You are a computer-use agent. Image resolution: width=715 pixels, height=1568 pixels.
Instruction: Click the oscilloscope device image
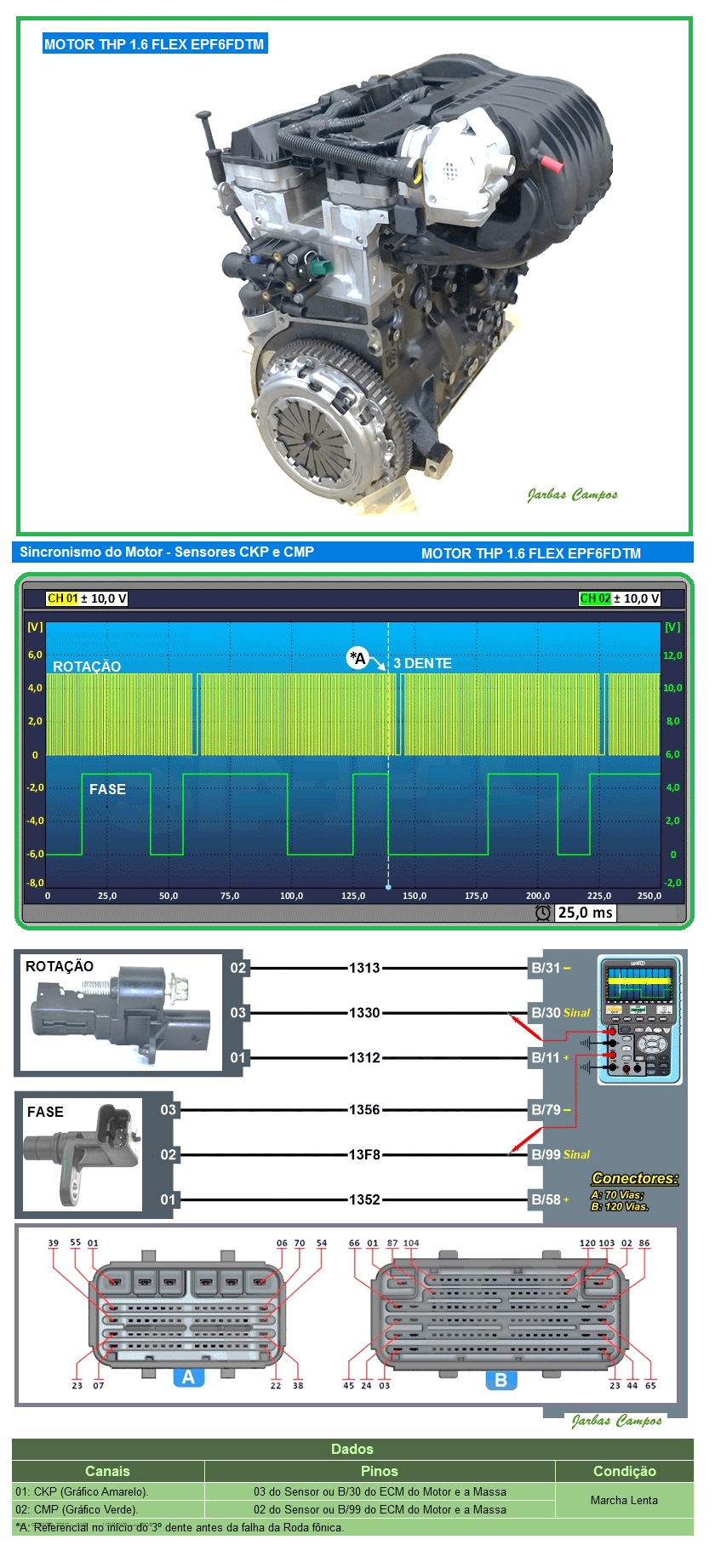pos(639,1020)
